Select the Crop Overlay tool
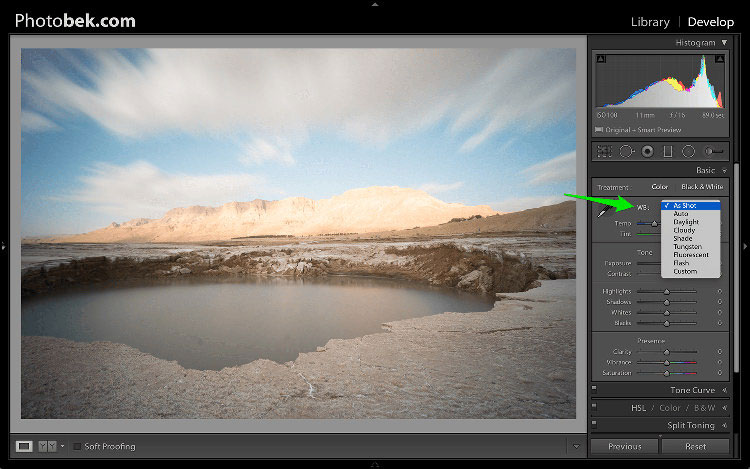Image resolution: width=750 pixels, height=469 pixels. pyautogui.click(x=605, y=151)
